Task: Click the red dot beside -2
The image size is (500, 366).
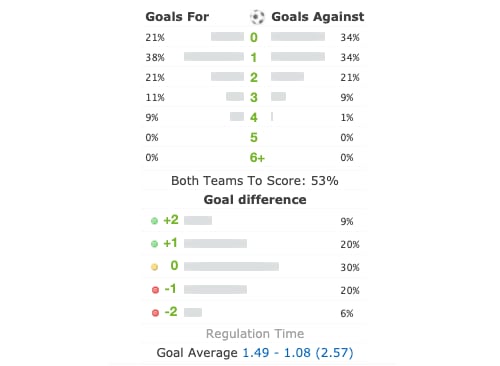Action: [155, 313]
